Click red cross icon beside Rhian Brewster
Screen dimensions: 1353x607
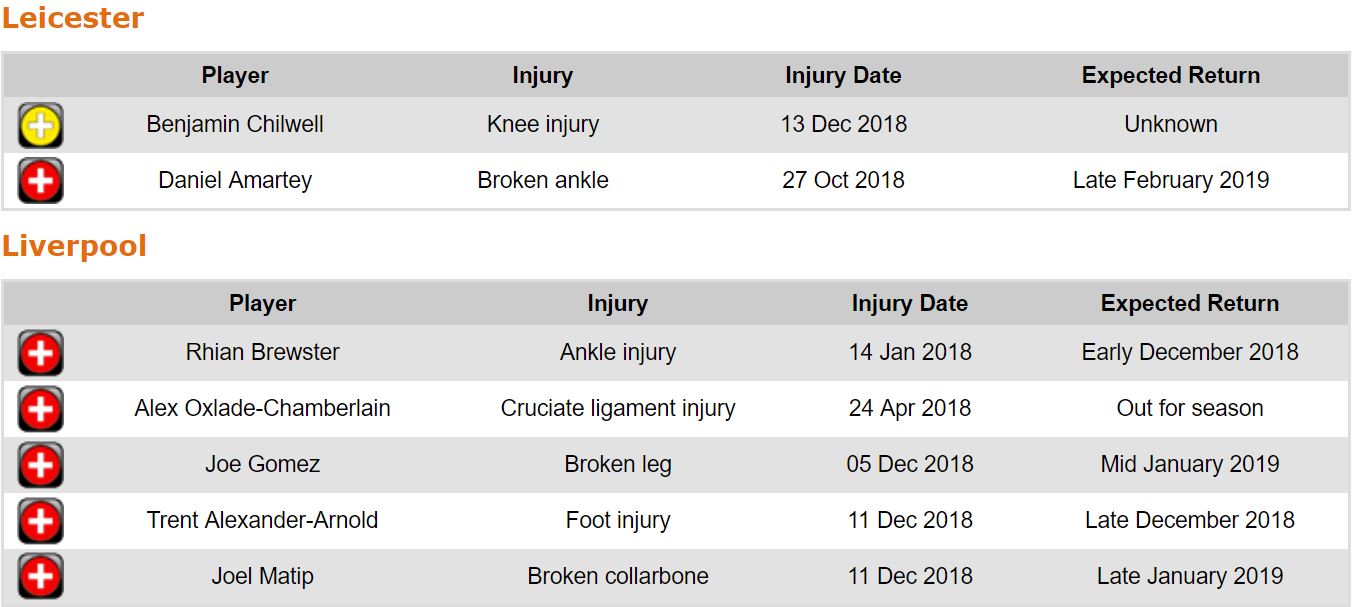click(40, 353)
